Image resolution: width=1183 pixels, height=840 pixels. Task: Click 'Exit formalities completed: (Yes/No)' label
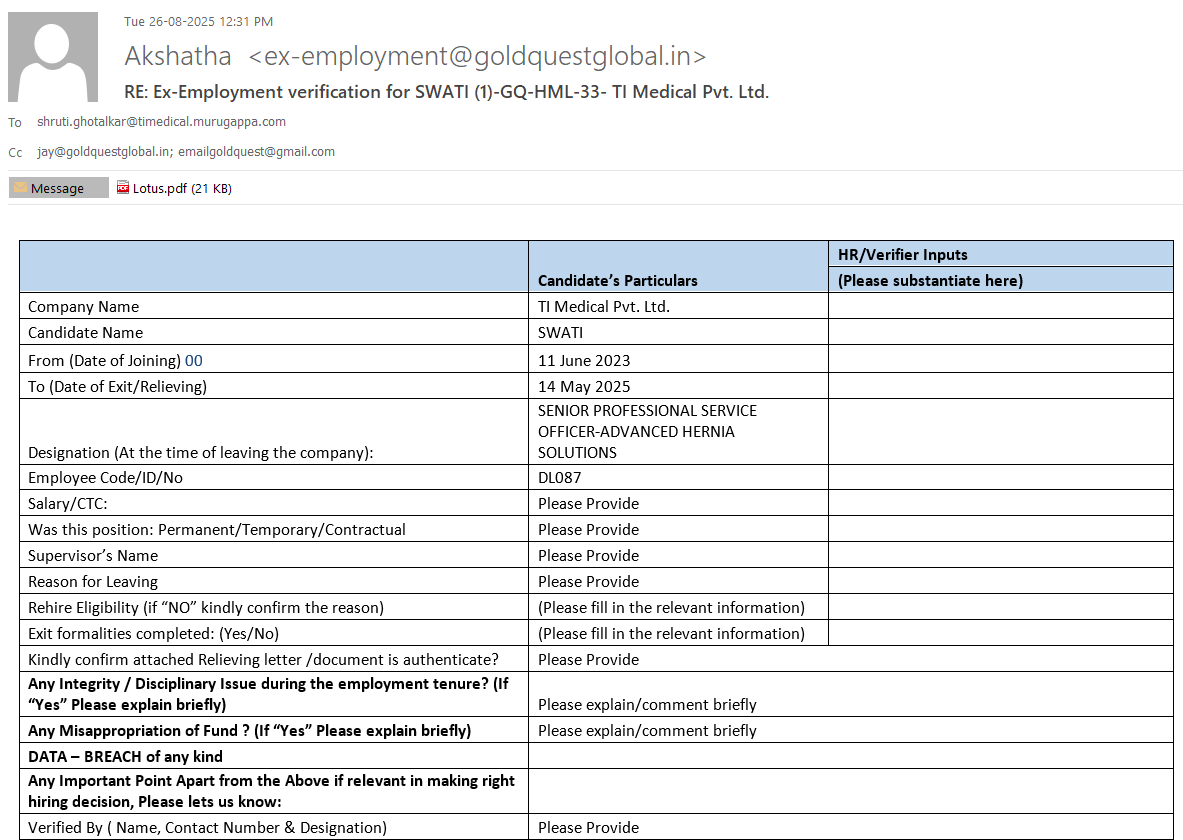coord(153,634)
